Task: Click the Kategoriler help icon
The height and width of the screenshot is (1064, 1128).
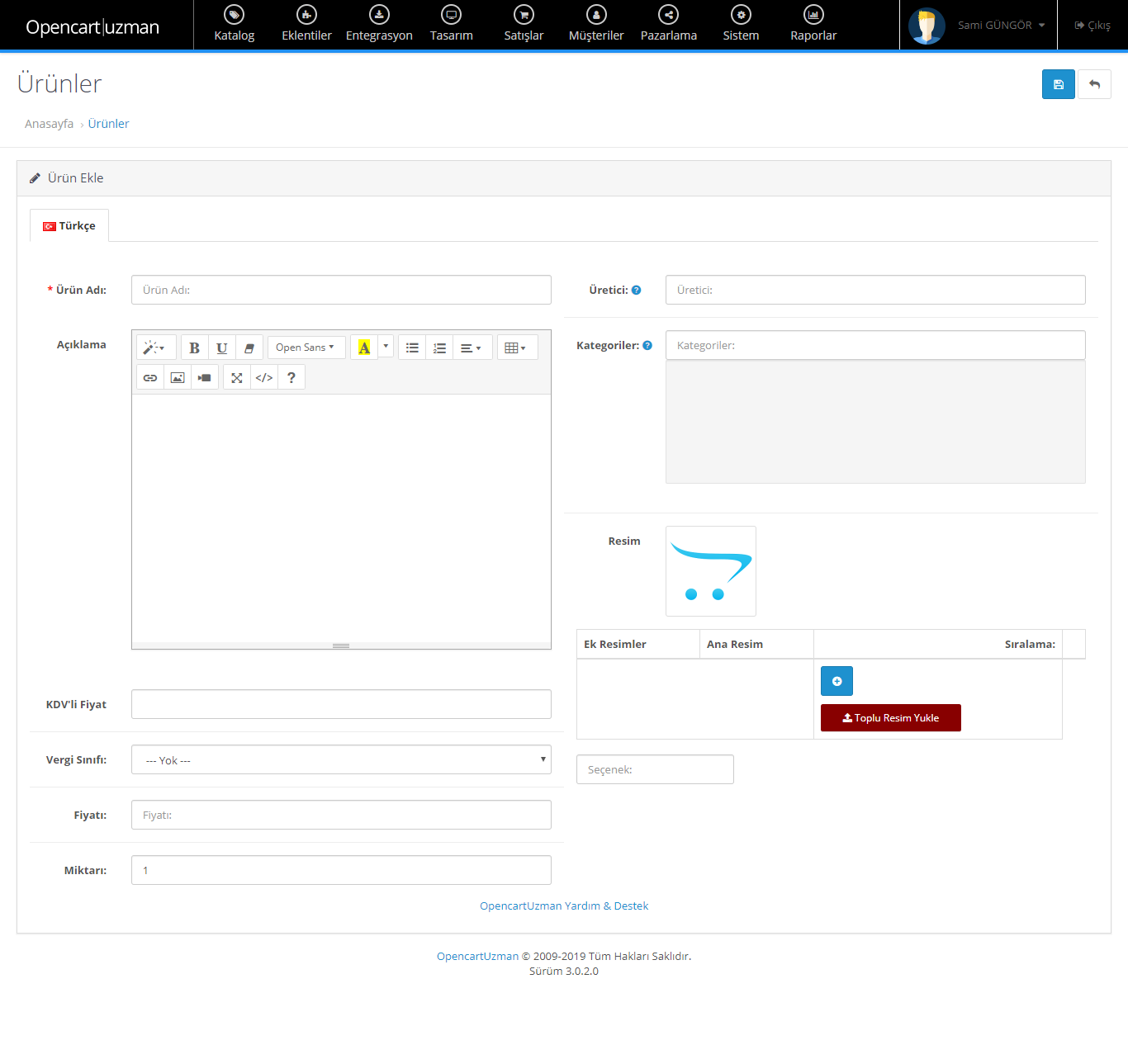Action: pyautogui.click(x=647, y=345)
